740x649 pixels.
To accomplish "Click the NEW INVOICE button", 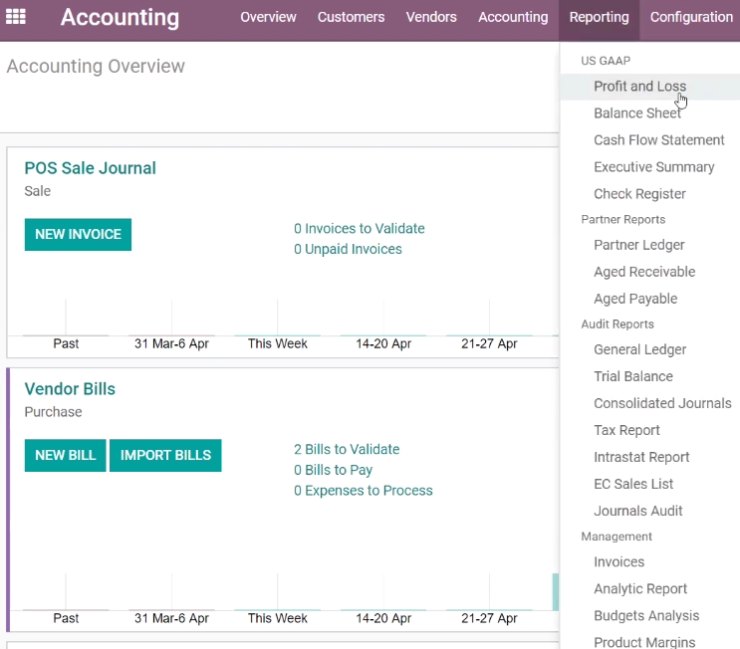I will click(78, 235).
